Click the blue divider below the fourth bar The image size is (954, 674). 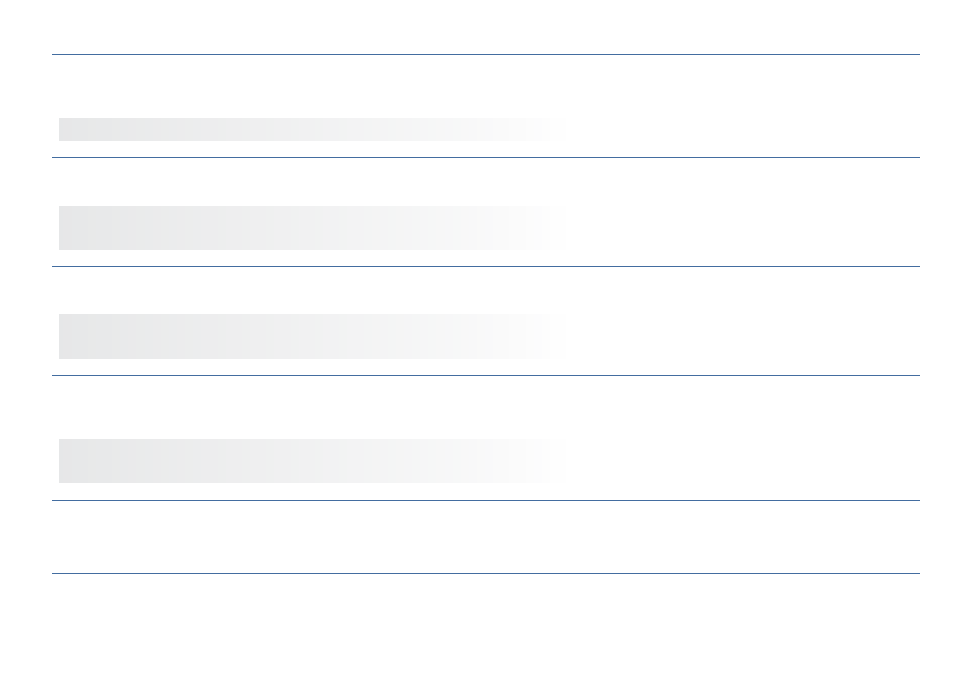[x=486, y=501]
